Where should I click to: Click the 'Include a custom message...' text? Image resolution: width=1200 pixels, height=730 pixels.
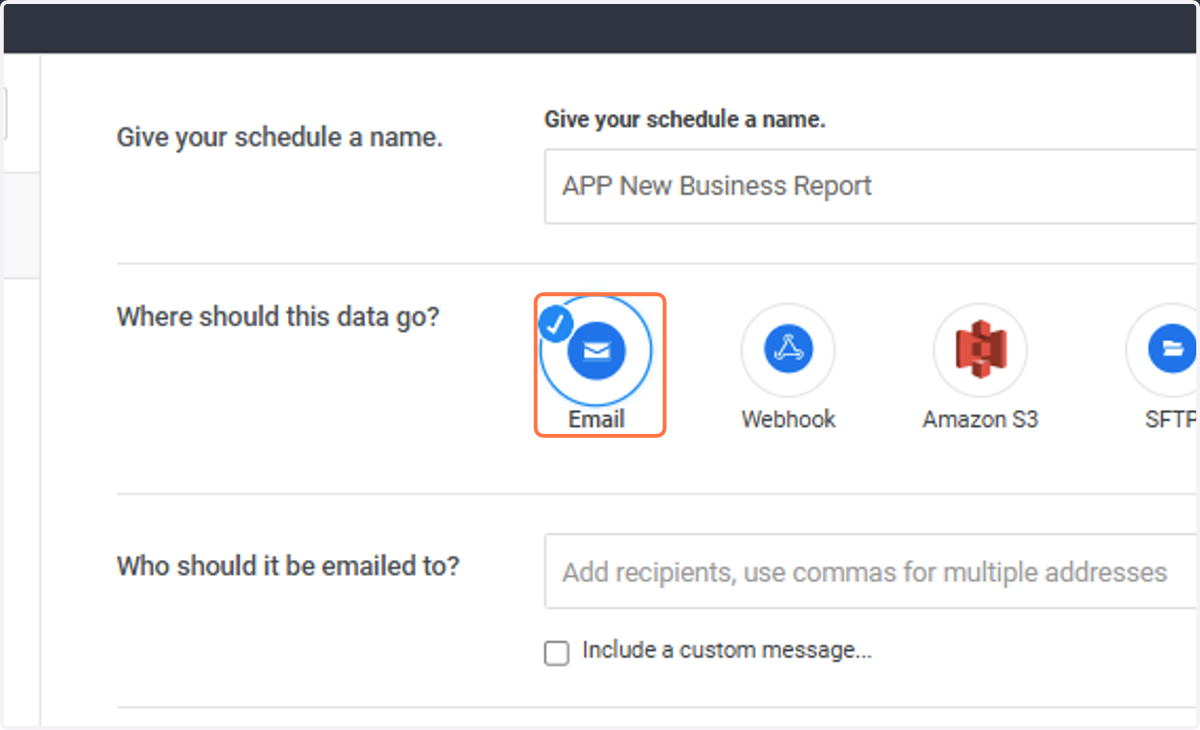click(727, 650)
